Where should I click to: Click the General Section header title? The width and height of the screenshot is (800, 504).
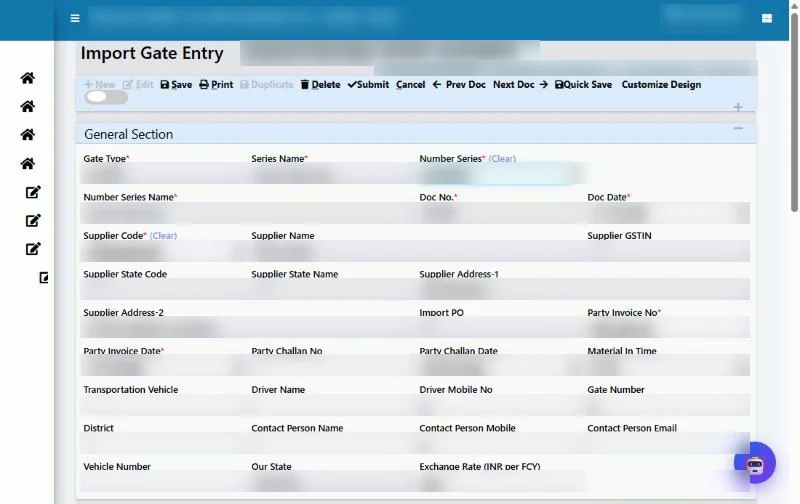click(129, 134)
